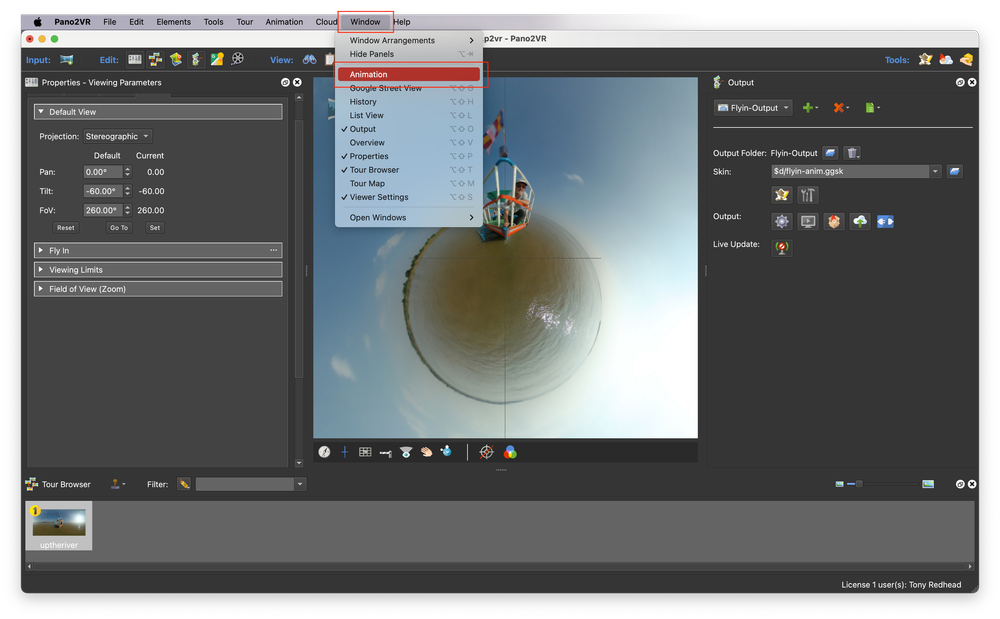Image resolution: width=1000 pixels, height=619 pixels.
Task: Click the Generate Output gear icon
Action: [x=781, y=221]
